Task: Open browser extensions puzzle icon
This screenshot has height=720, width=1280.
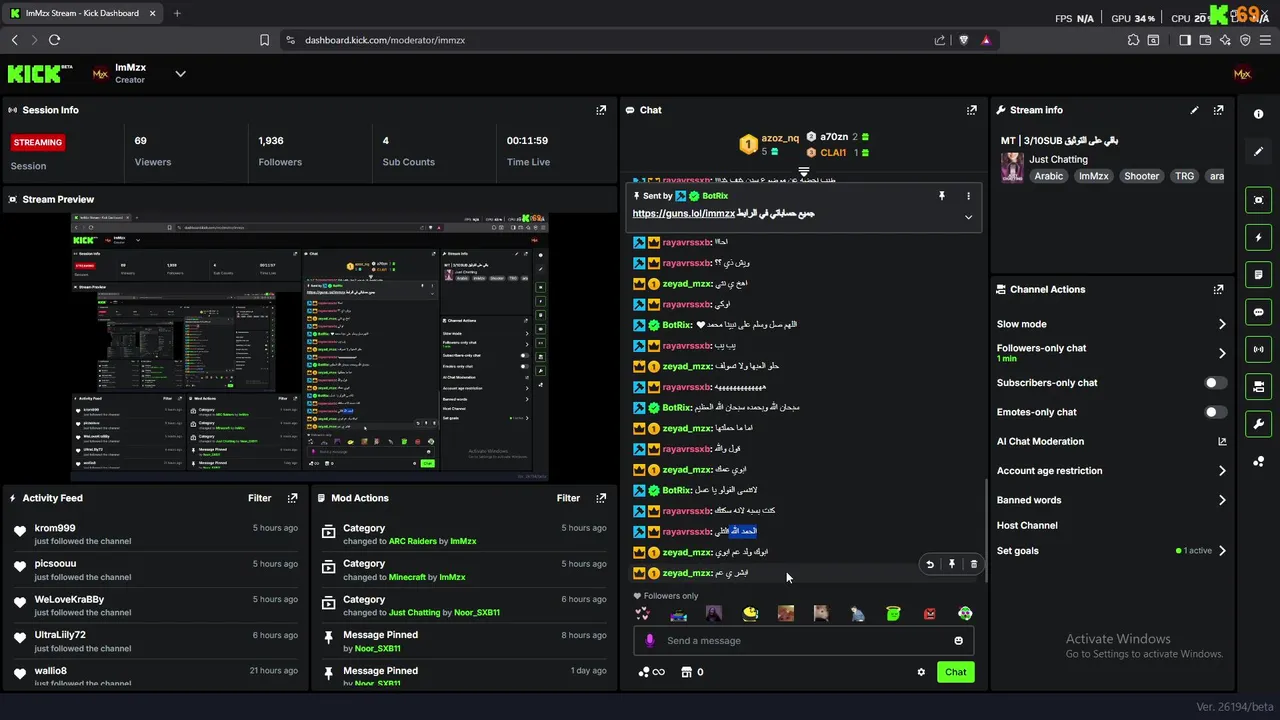Action: [1133, 40]
